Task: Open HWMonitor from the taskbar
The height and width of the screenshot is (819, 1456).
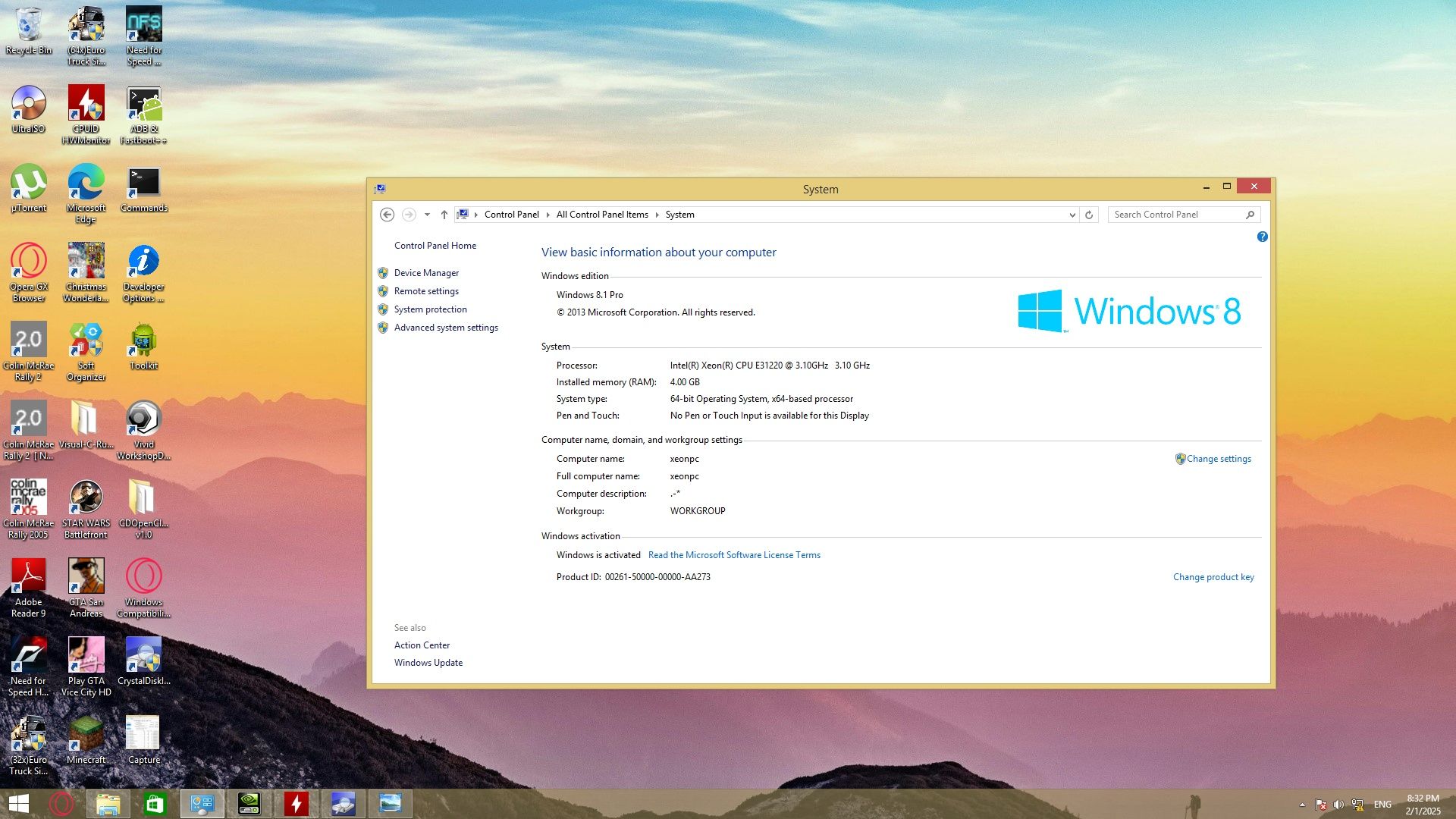Action: coord(296,804)
